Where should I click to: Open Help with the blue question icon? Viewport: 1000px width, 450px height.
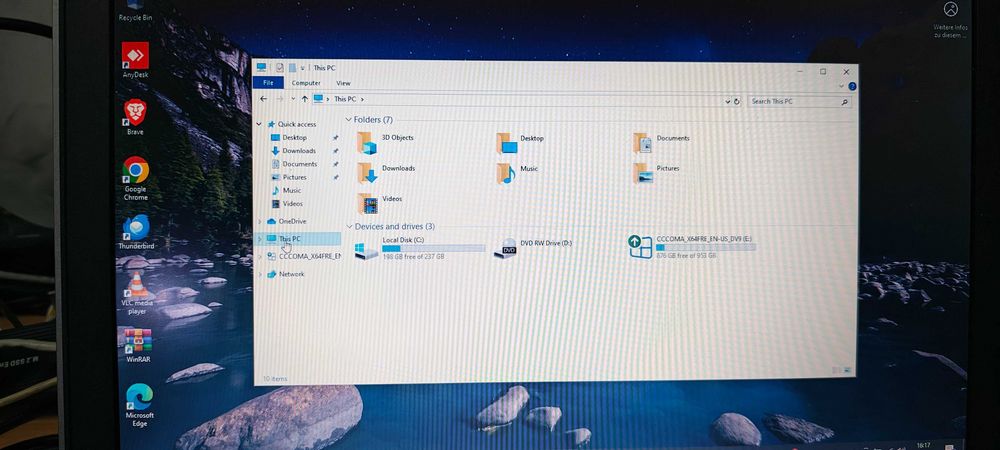(852, 86)
